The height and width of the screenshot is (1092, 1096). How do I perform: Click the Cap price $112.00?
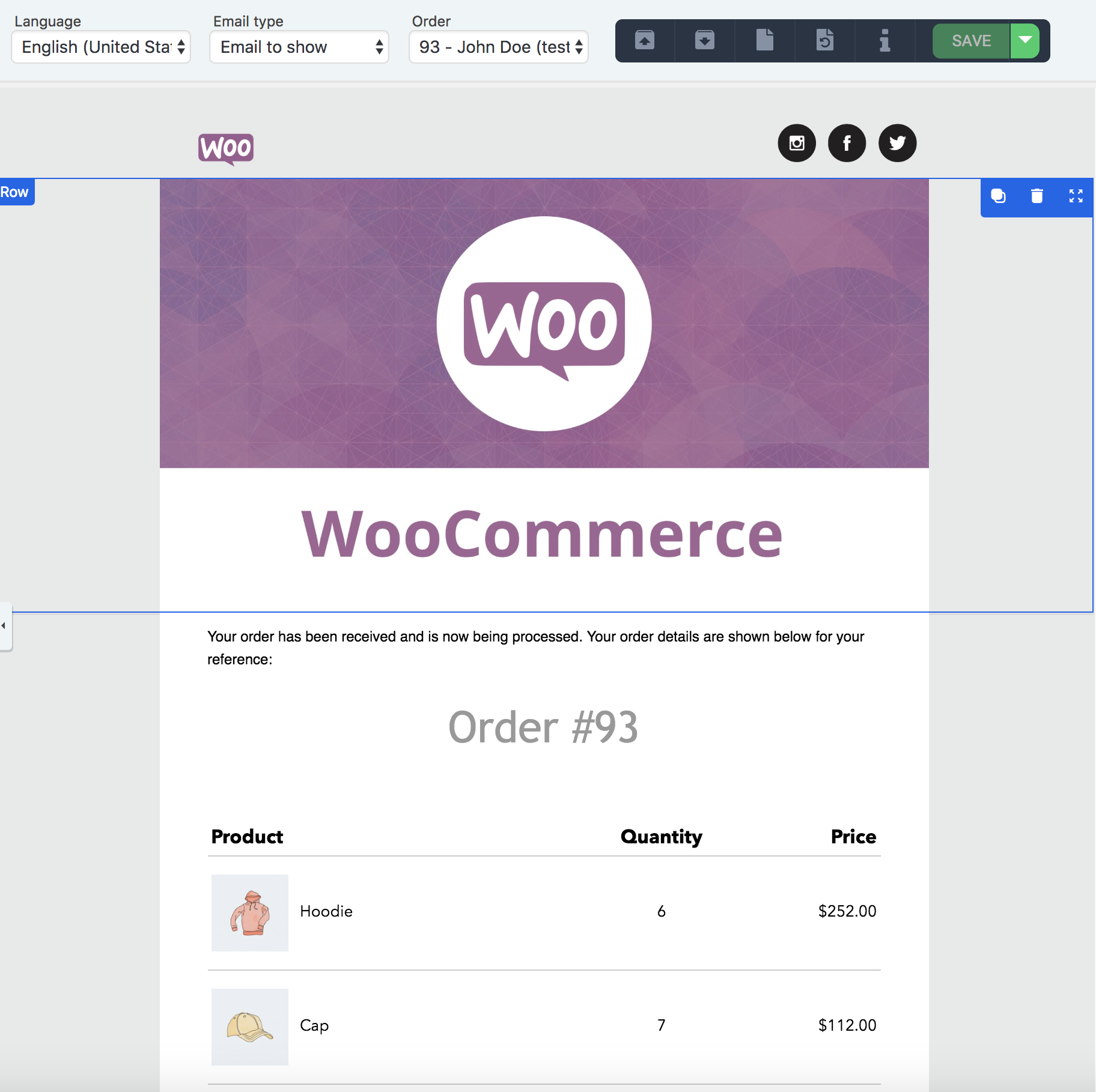coord(847,1025)
